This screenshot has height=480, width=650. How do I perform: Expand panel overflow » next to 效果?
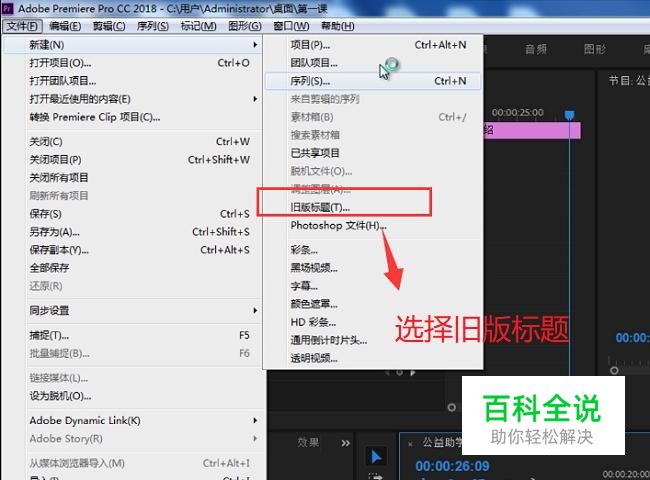345,443
